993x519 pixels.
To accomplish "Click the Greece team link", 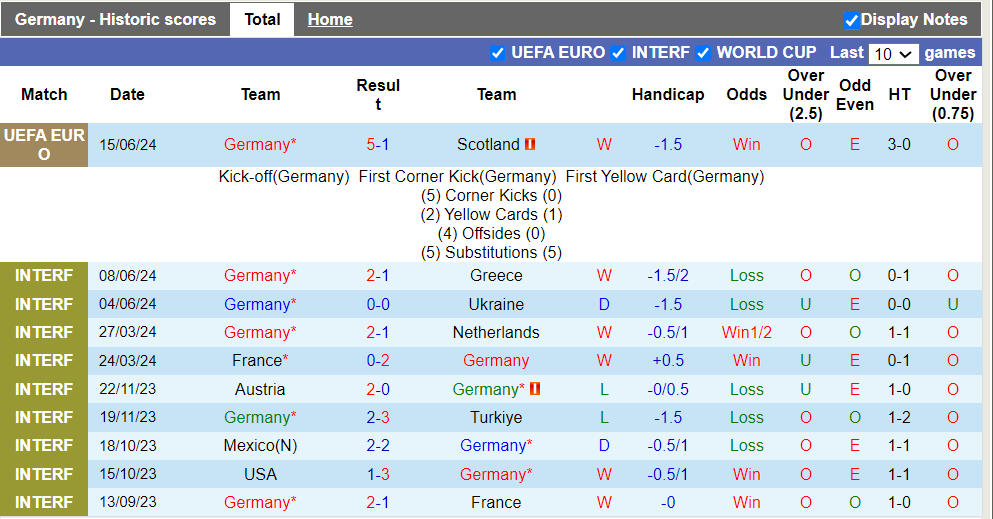I will [496, 275].
